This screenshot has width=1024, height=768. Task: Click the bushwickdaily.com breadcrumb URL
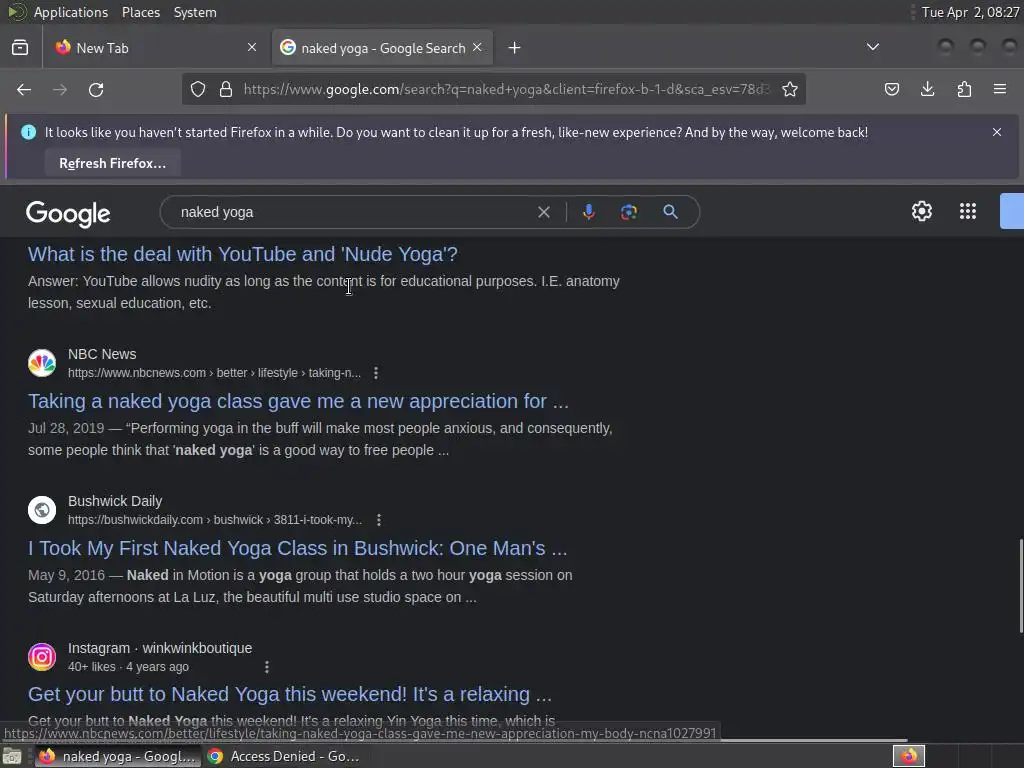pos(215,520)
